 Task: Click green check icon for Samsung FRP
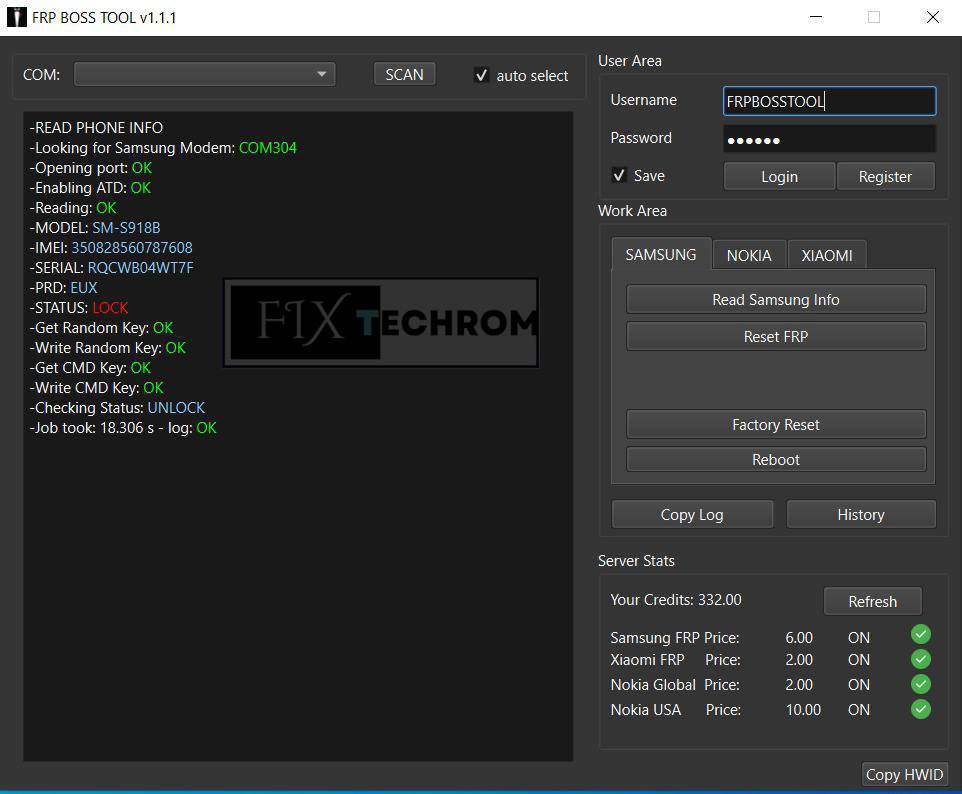tap(920, 634)
